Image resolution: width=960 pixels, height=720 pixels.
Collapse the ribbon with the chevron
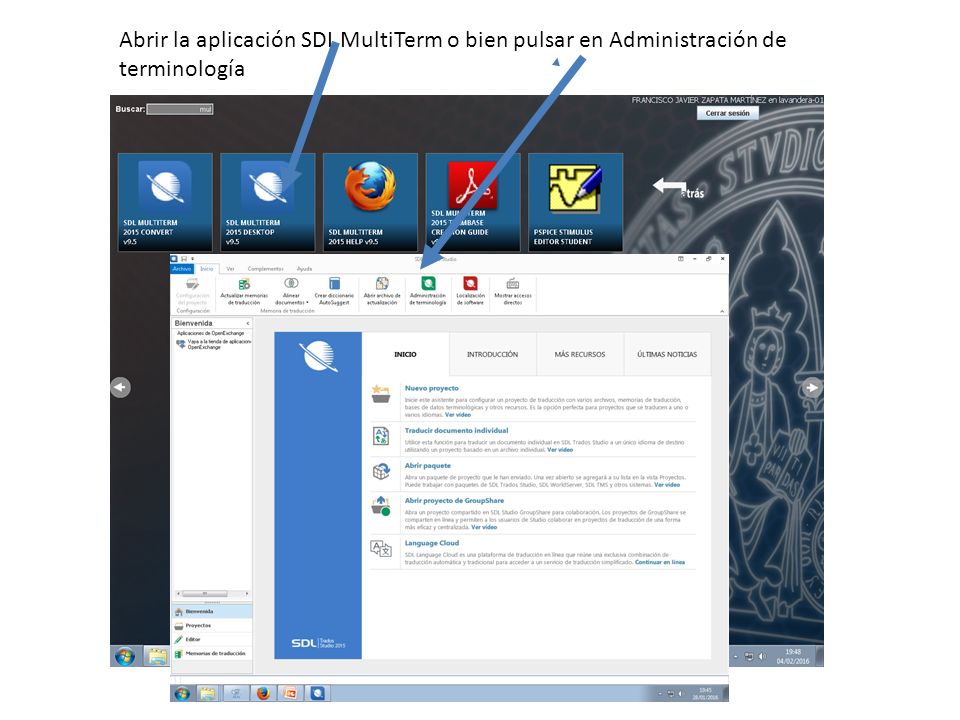722,311
